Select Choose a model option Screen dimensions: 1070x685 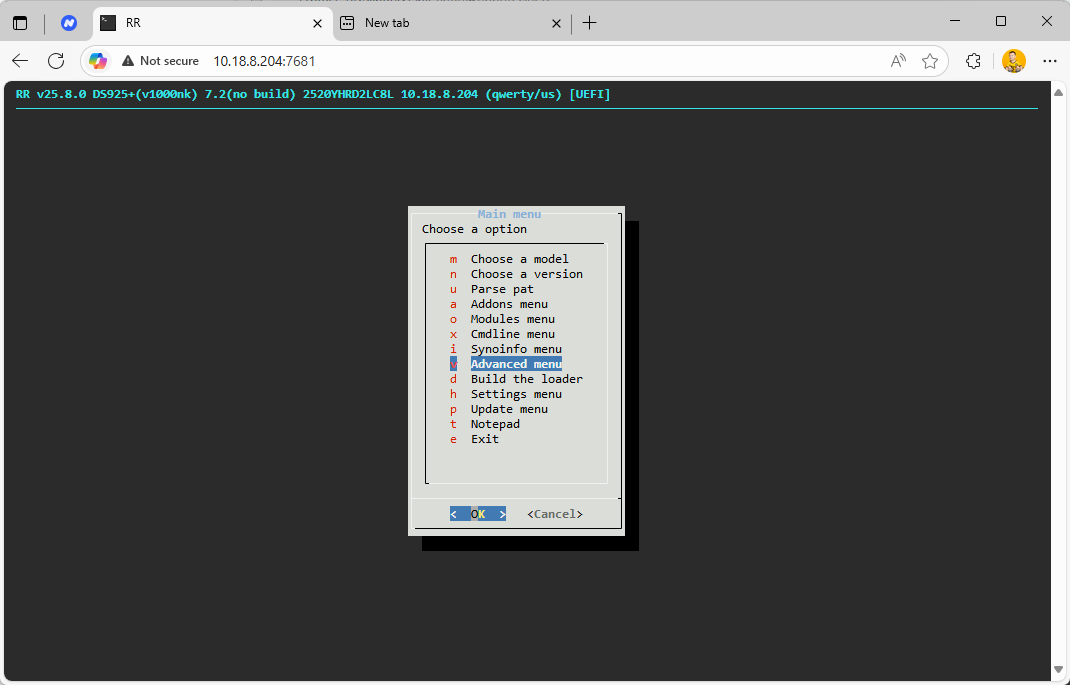coord(519,259)
